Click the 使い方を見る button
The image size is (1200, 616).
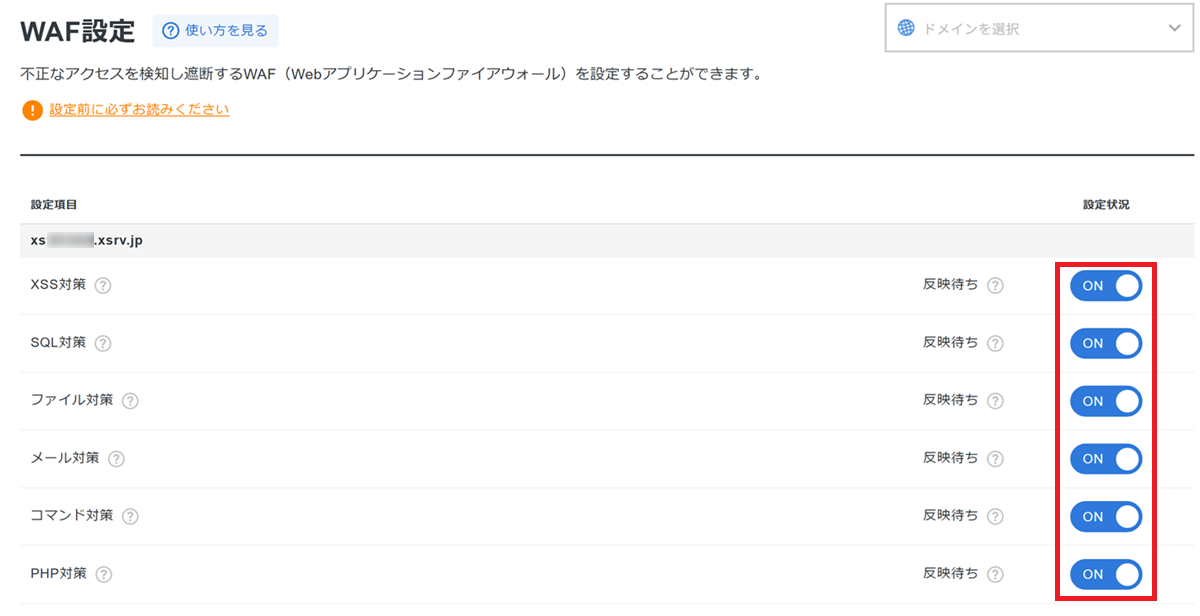[x=215, y=31]
